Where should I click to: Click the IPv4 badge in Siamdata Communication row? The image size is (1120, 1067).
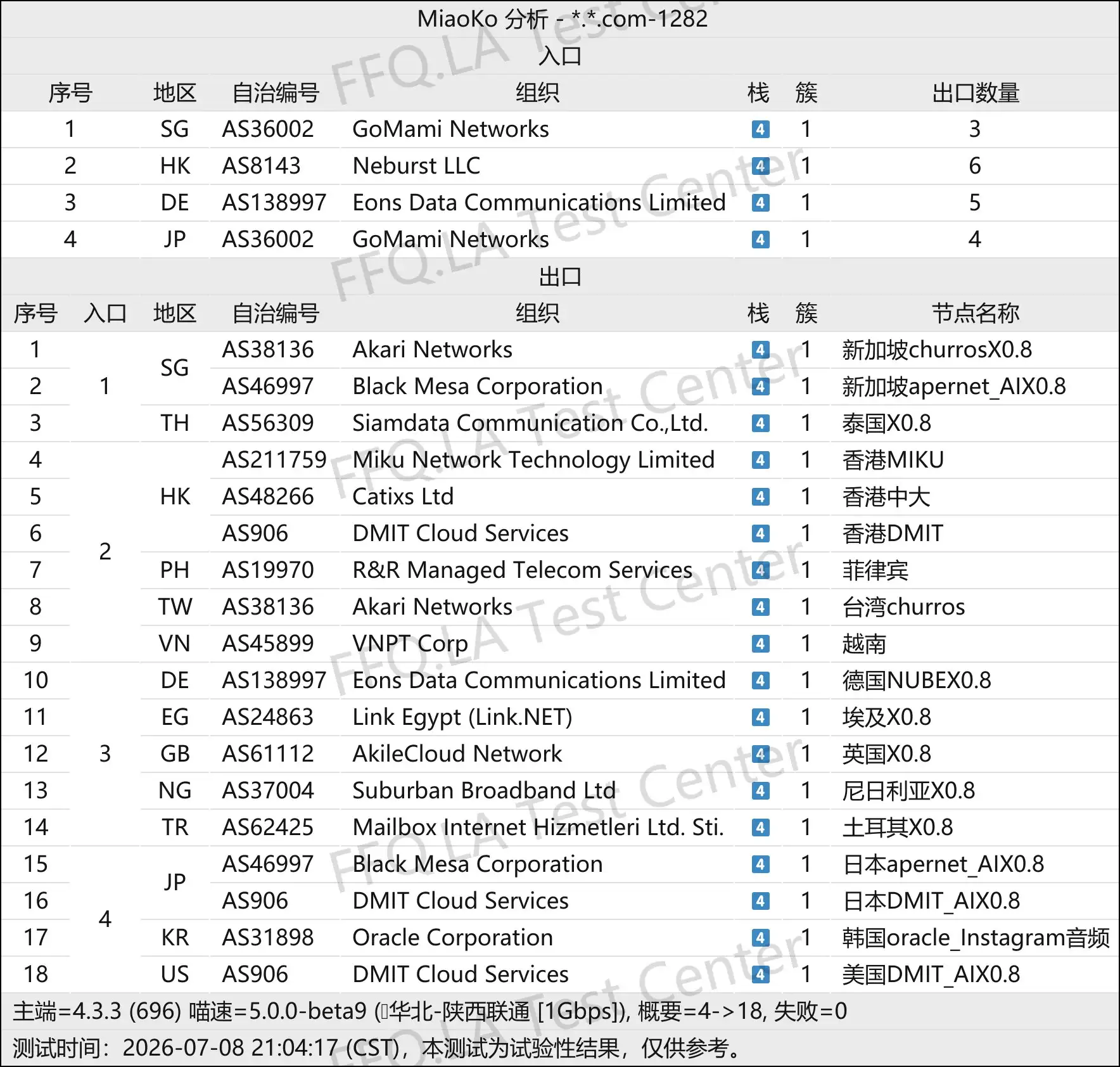[x=760, y=423]
